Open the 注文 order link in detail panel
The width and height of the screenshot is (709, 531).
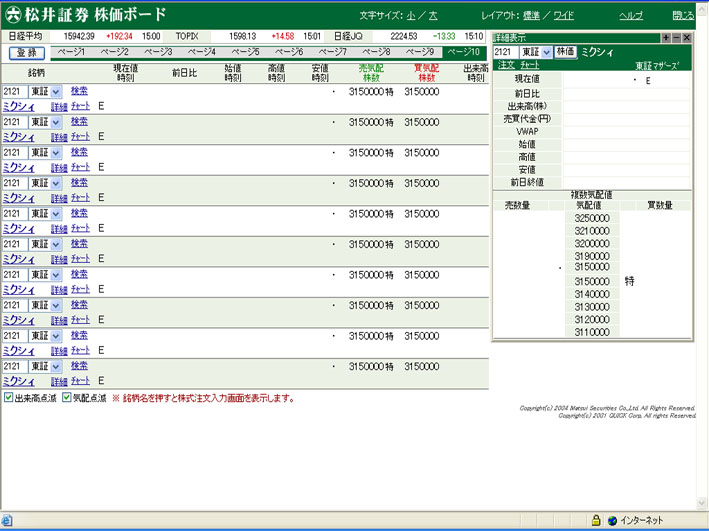506,65
